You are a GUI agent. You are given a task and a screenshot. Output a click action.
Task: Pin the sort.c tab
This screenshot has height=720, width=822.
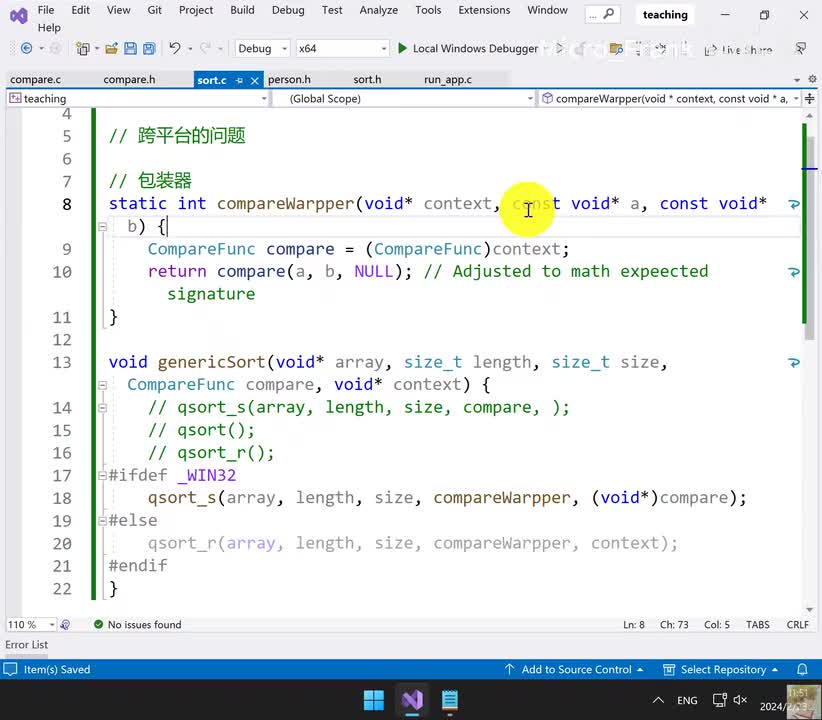click(239, 80)
